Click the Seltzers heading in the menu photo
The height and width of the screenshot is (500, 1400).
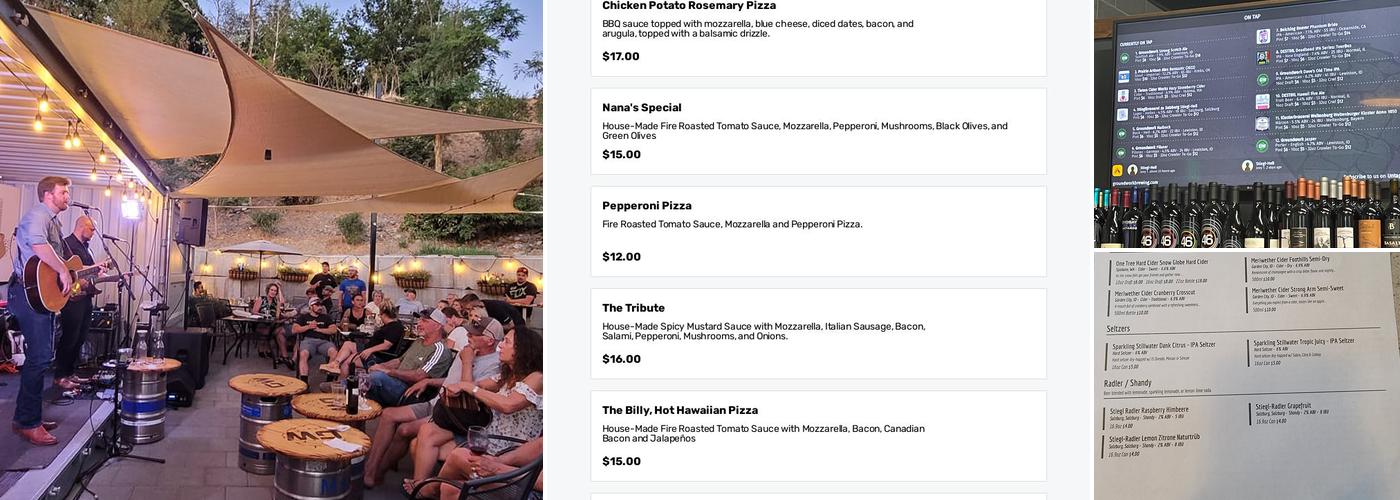pyautogui.click(x=1118, y=328)
